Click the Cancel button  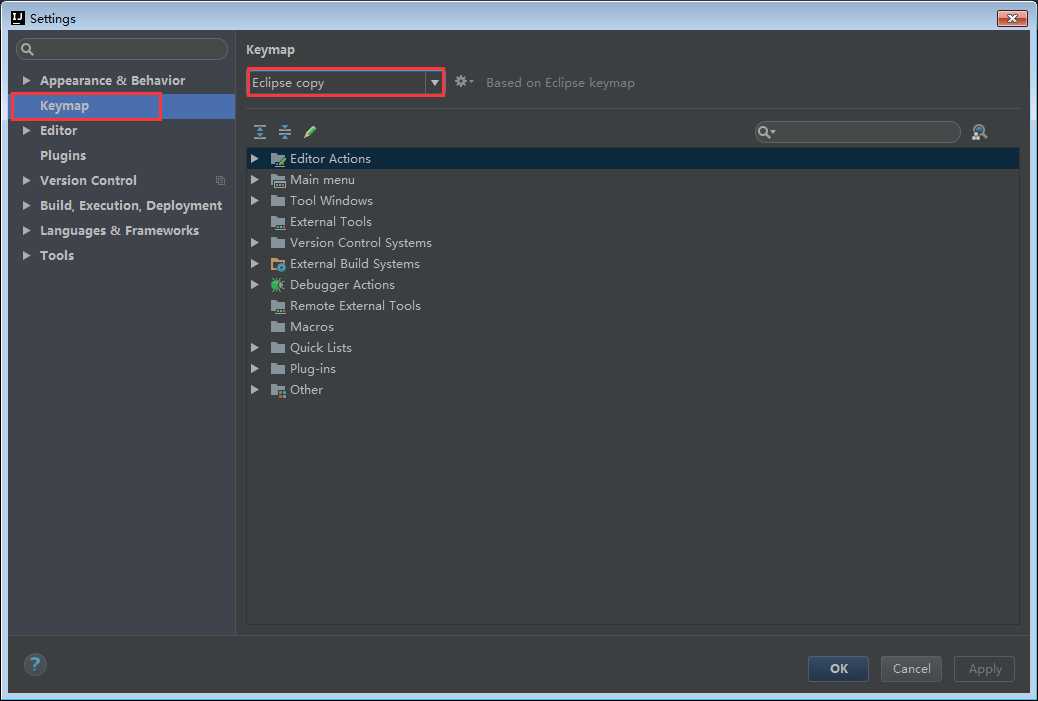[911, 669]
